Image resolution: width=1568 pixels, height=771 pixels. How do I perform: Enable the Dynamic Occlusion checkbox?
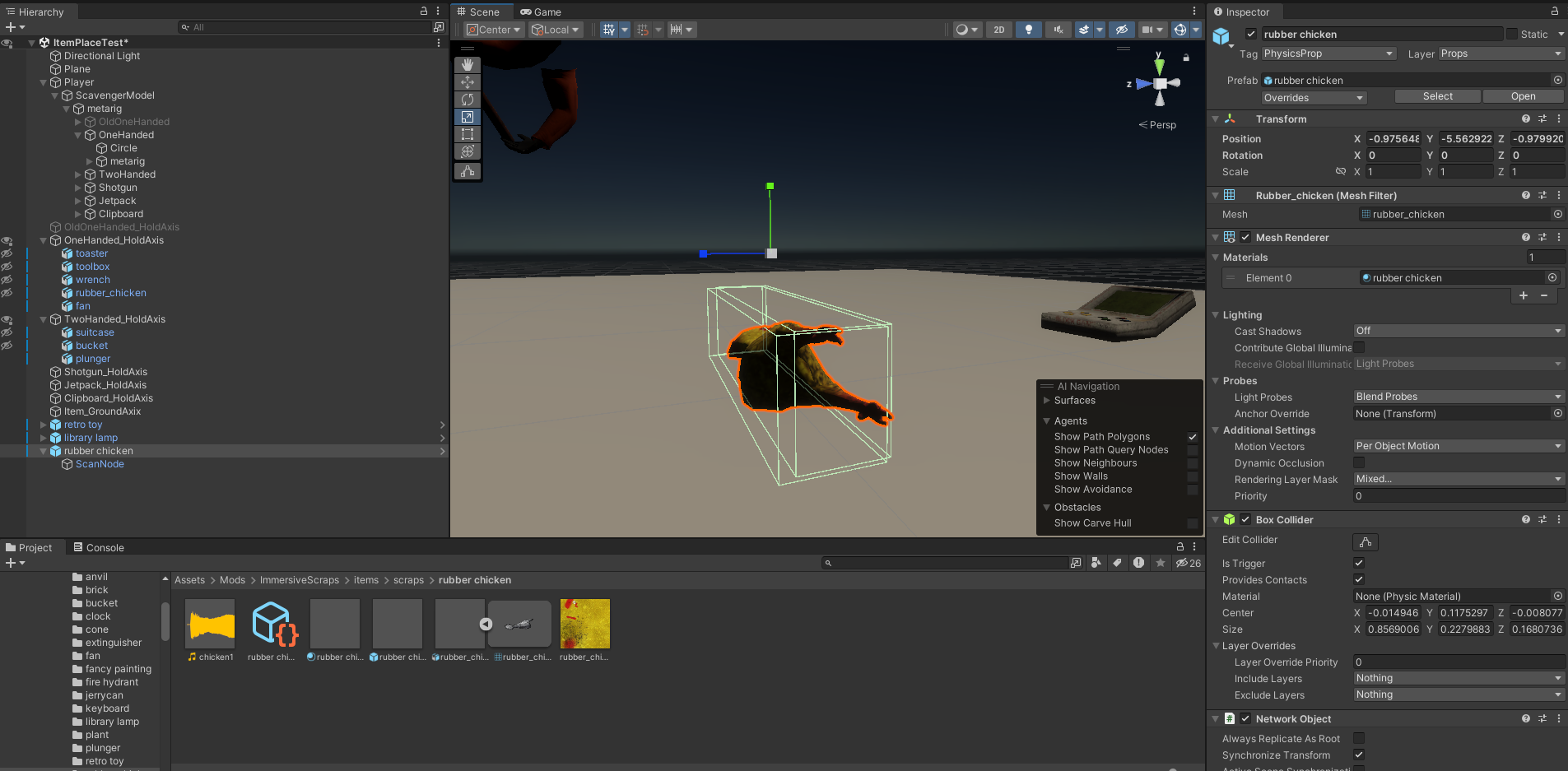coord(1359,463)
